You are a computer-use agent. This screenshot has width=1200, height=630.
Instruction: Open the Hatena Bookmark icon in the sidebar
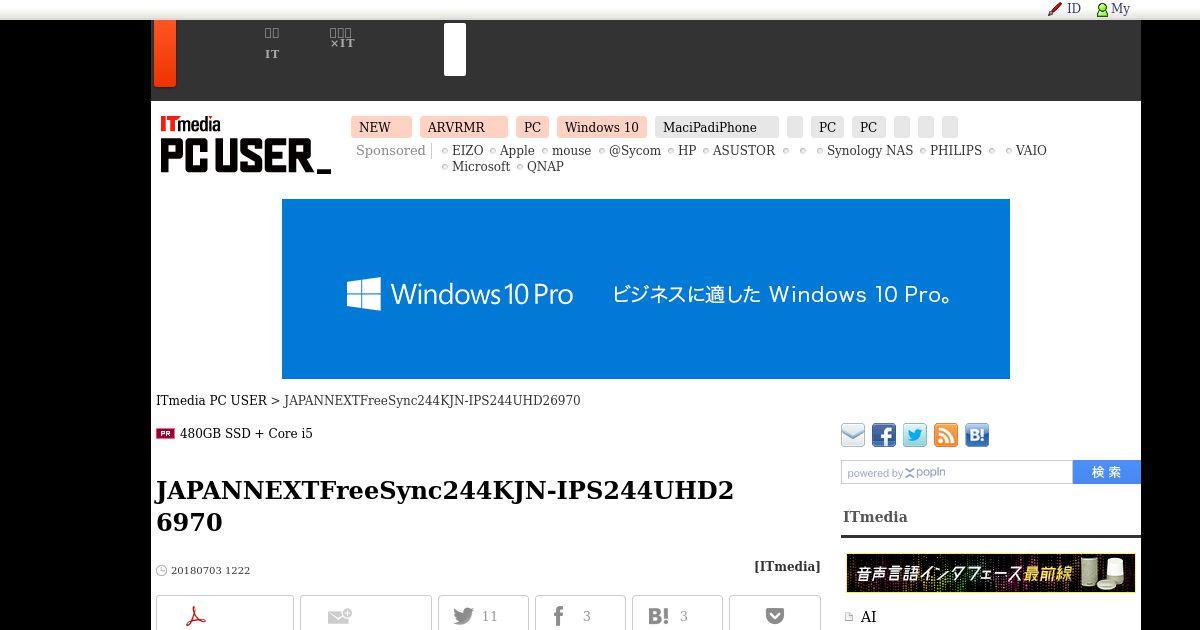click(977, 435)
